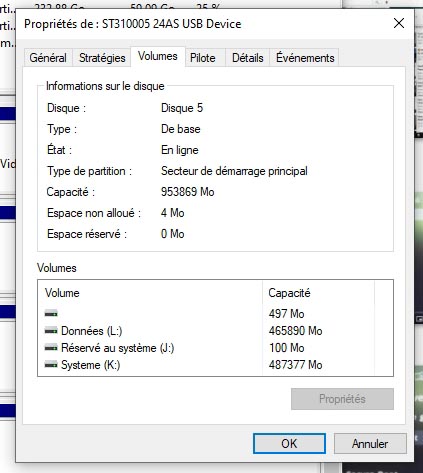423x473 pixels.
Task: Click the Systeme (K:) drive icon
Action: (x=51, y=365)
